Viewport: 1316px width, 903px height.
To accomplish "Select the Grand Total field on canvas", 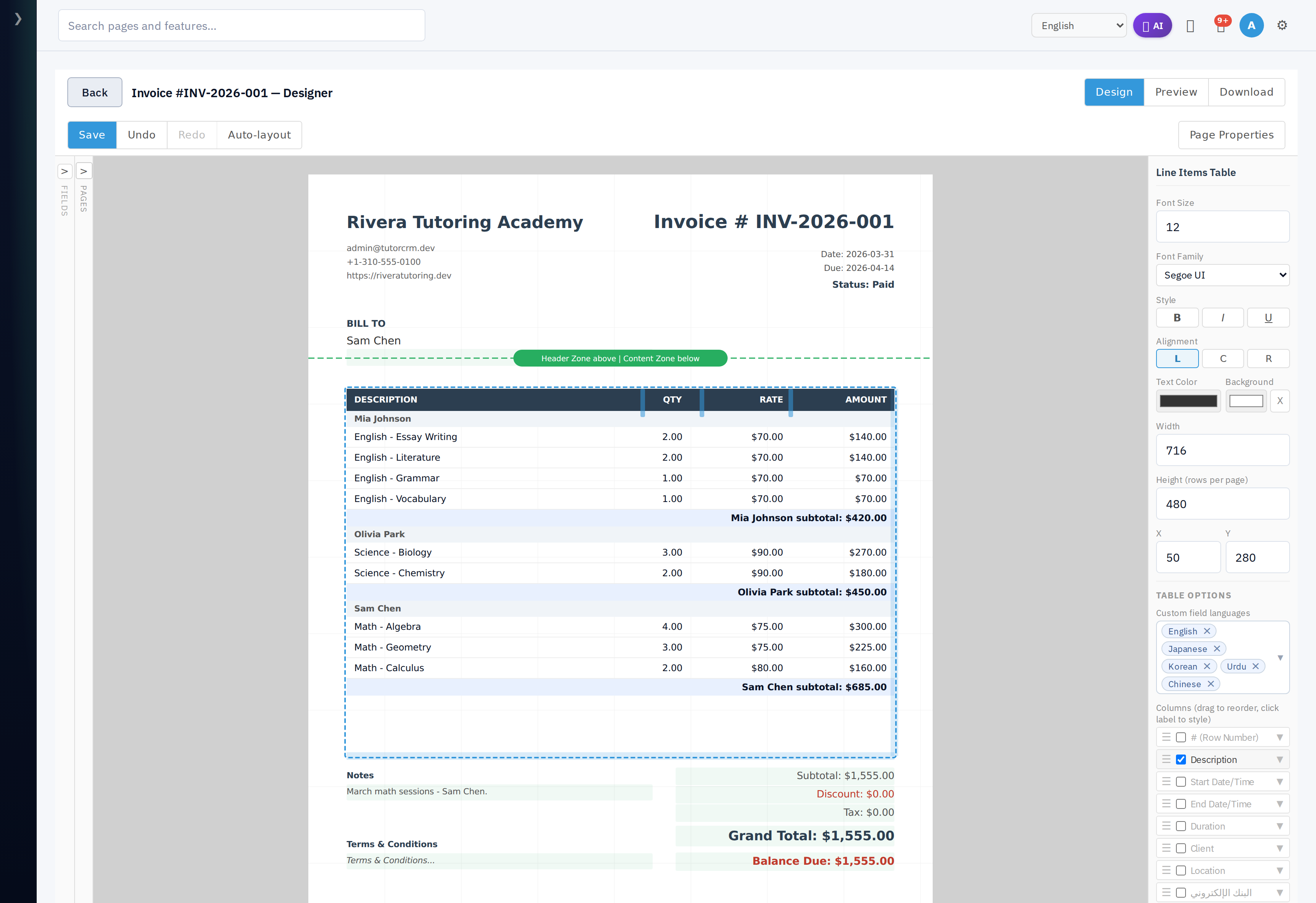I will click(785, 836).
